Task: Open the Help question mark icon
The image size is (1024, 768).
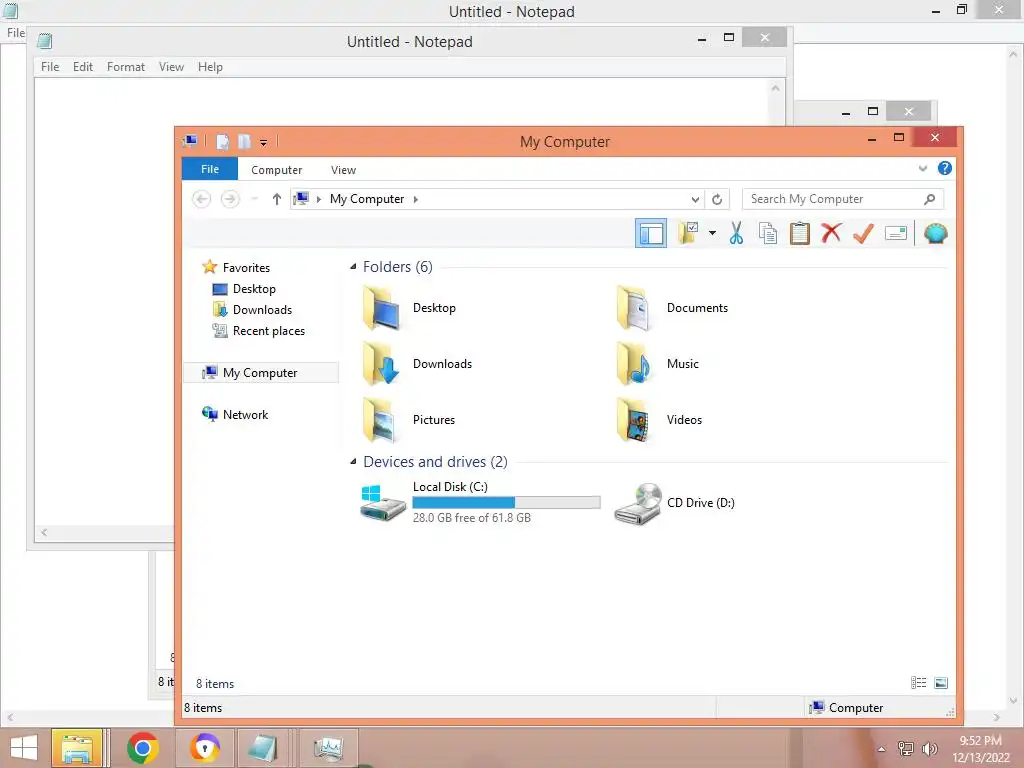Action: click(x=944, y=168)
